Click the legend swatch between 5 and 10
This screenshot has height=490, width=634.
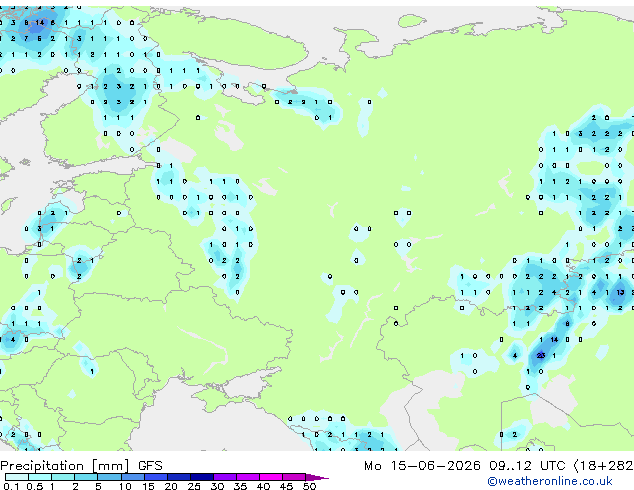[x=109, y=477]
